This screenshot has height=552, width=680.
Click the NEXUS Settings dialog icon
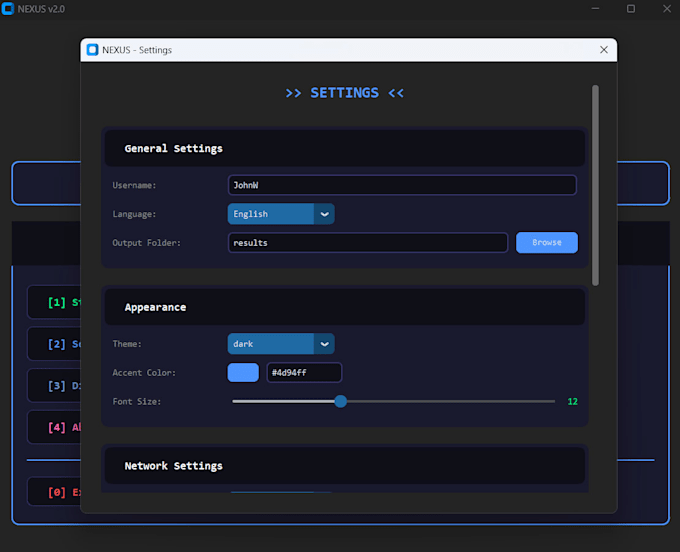point(92,50)
